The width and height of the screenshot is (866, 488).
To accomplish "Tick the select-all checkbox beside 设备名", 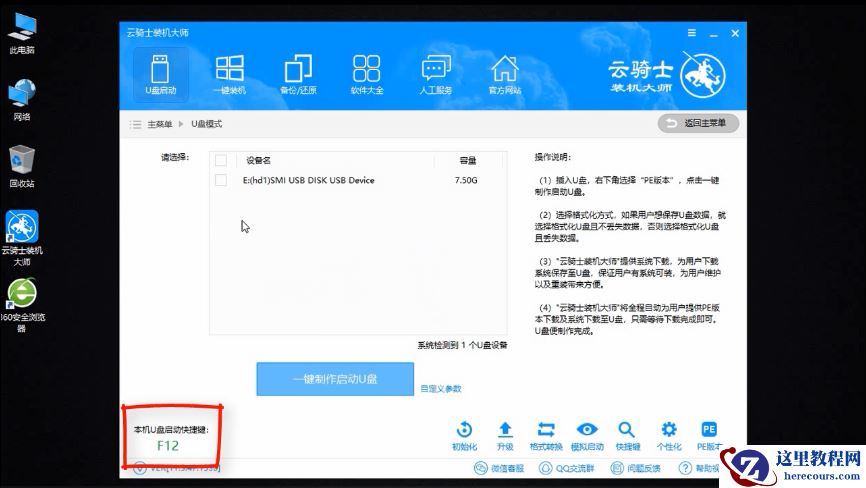I will (x=221, y=160).
